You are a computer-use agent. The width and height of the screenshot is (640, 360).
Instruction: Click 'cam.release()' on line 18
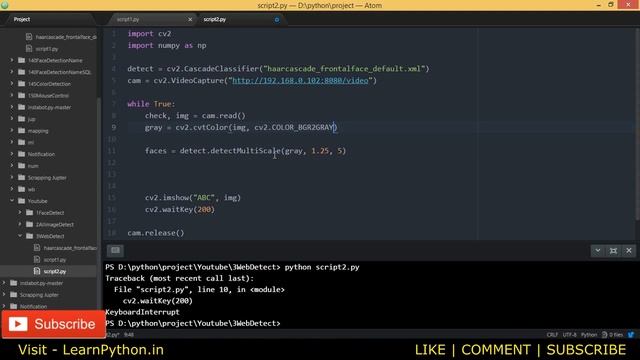[x=156, y=233]
